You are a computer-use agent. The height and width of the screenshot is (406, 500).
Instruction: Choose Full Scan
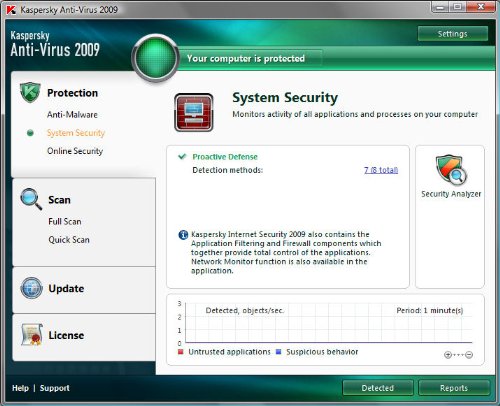(x=65, y=221)
